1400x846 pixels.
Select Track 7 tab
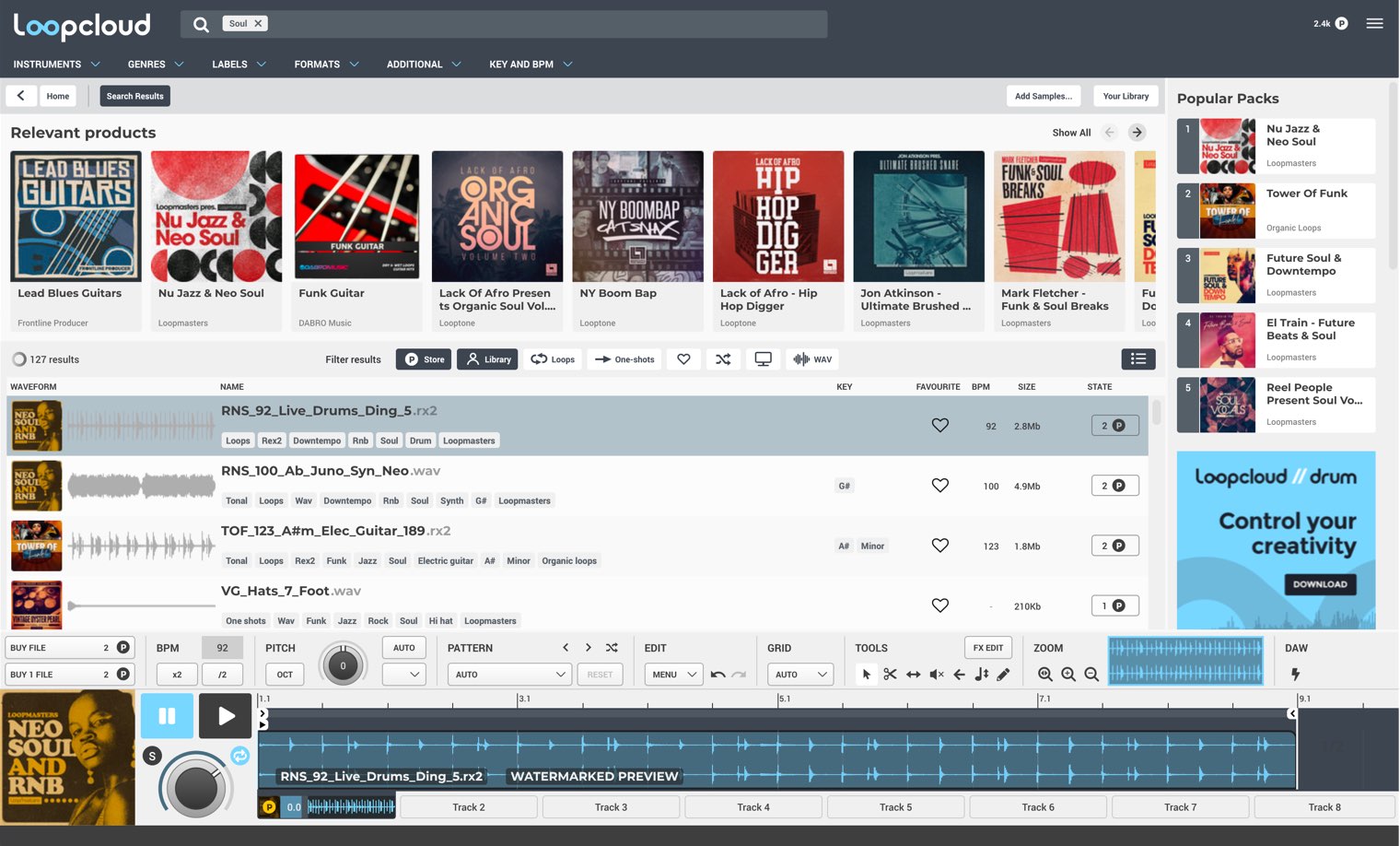[1180, 807]
